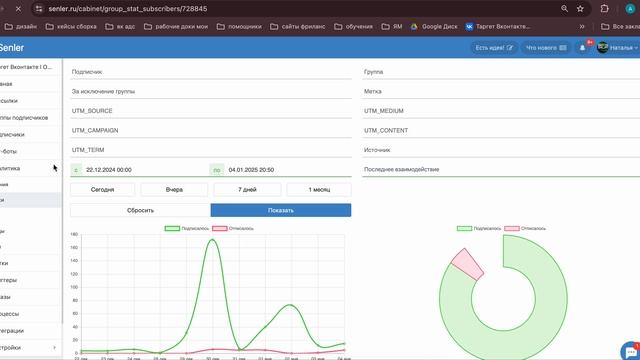Open the Наталья user menu

(x=618, y=48)
